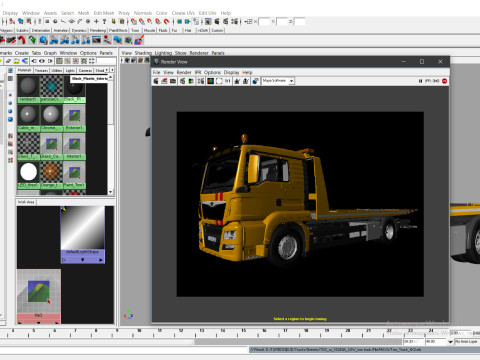Toggle alpha channel display icon in Render View
This screenshot has width=480, height=360.
[219, 81]
